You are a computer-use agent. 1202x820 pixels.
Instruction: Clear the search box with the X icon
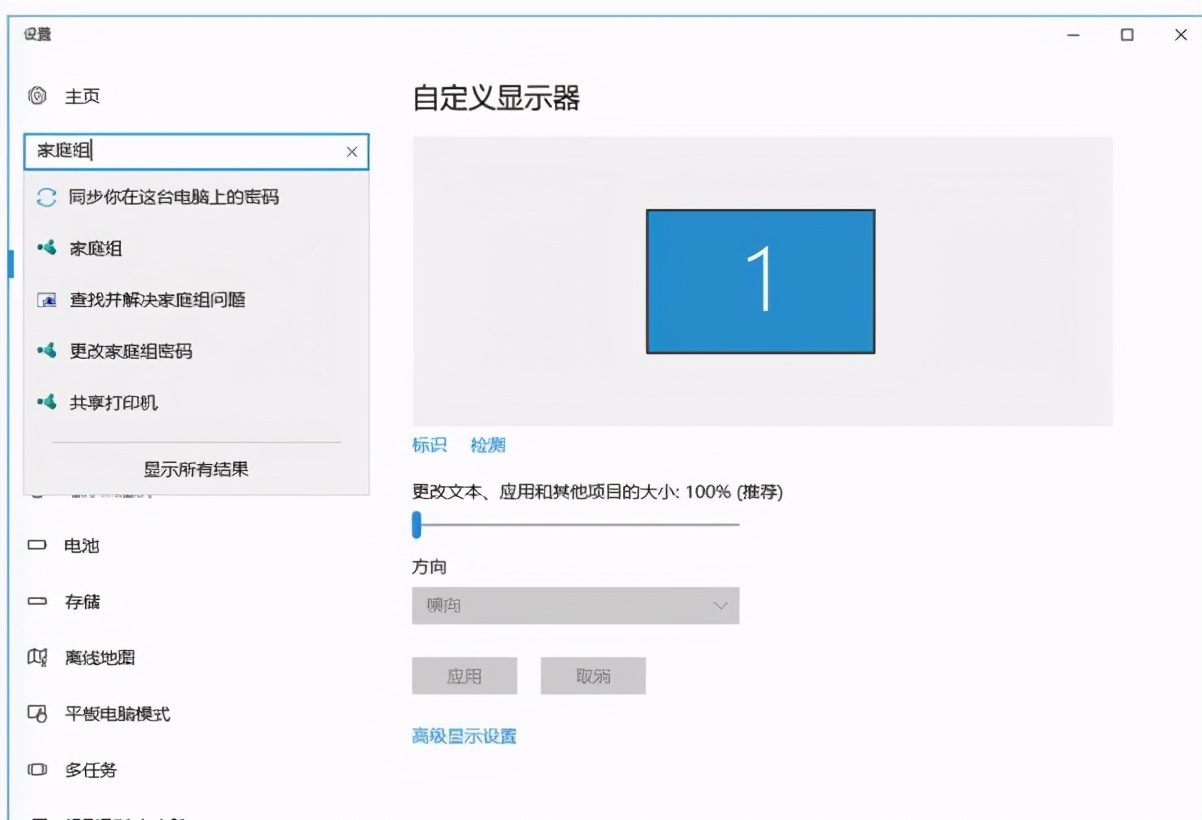tap(351, 151)
